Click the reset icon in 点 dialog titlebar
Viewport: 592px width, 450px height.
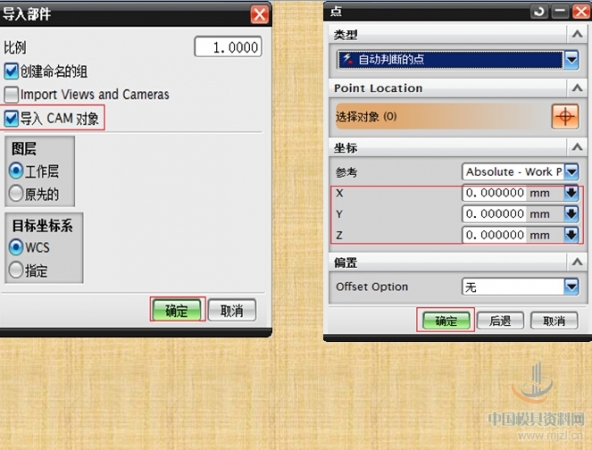click(539, 12)
